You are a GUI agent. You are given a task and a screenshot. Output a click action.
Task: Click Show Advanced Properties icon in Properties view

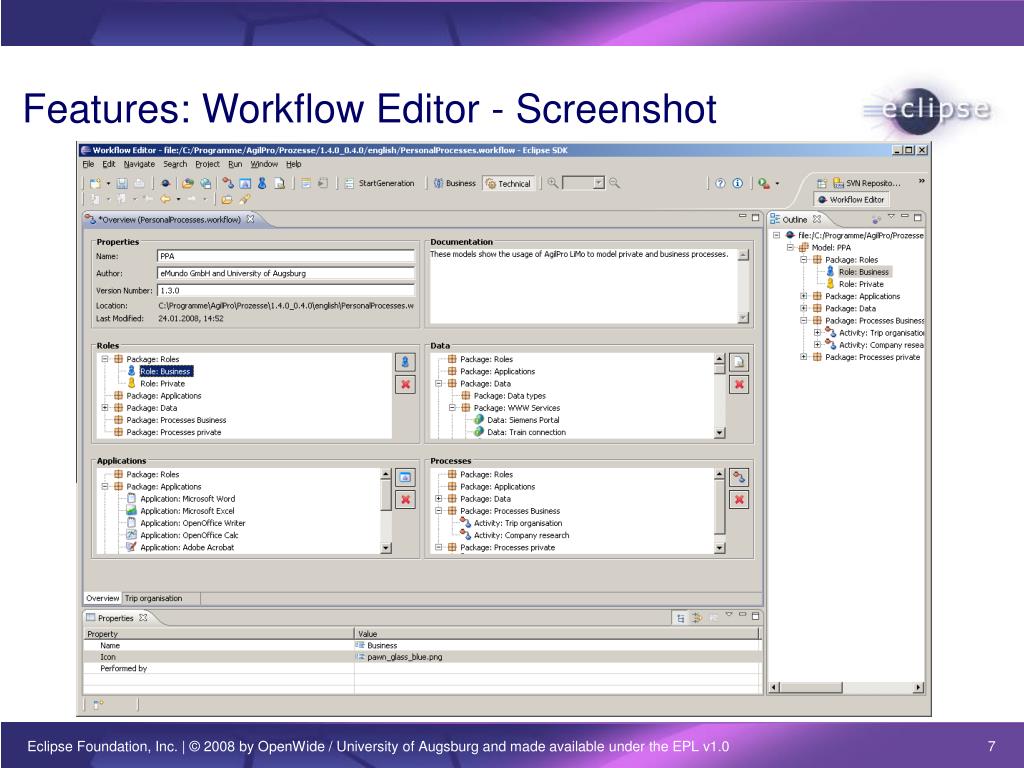(697, 618)
